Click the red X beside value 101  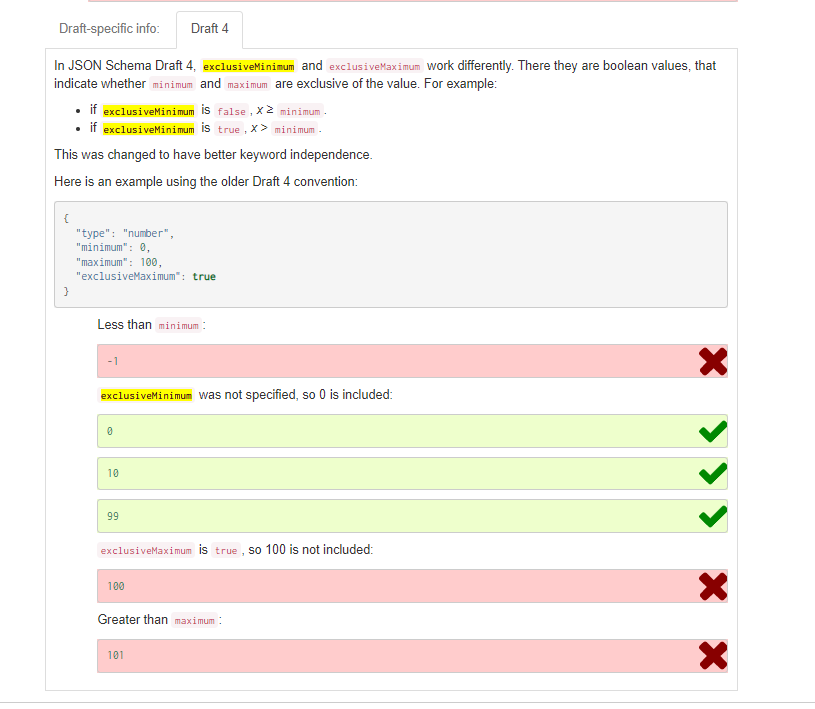(712, 655)
